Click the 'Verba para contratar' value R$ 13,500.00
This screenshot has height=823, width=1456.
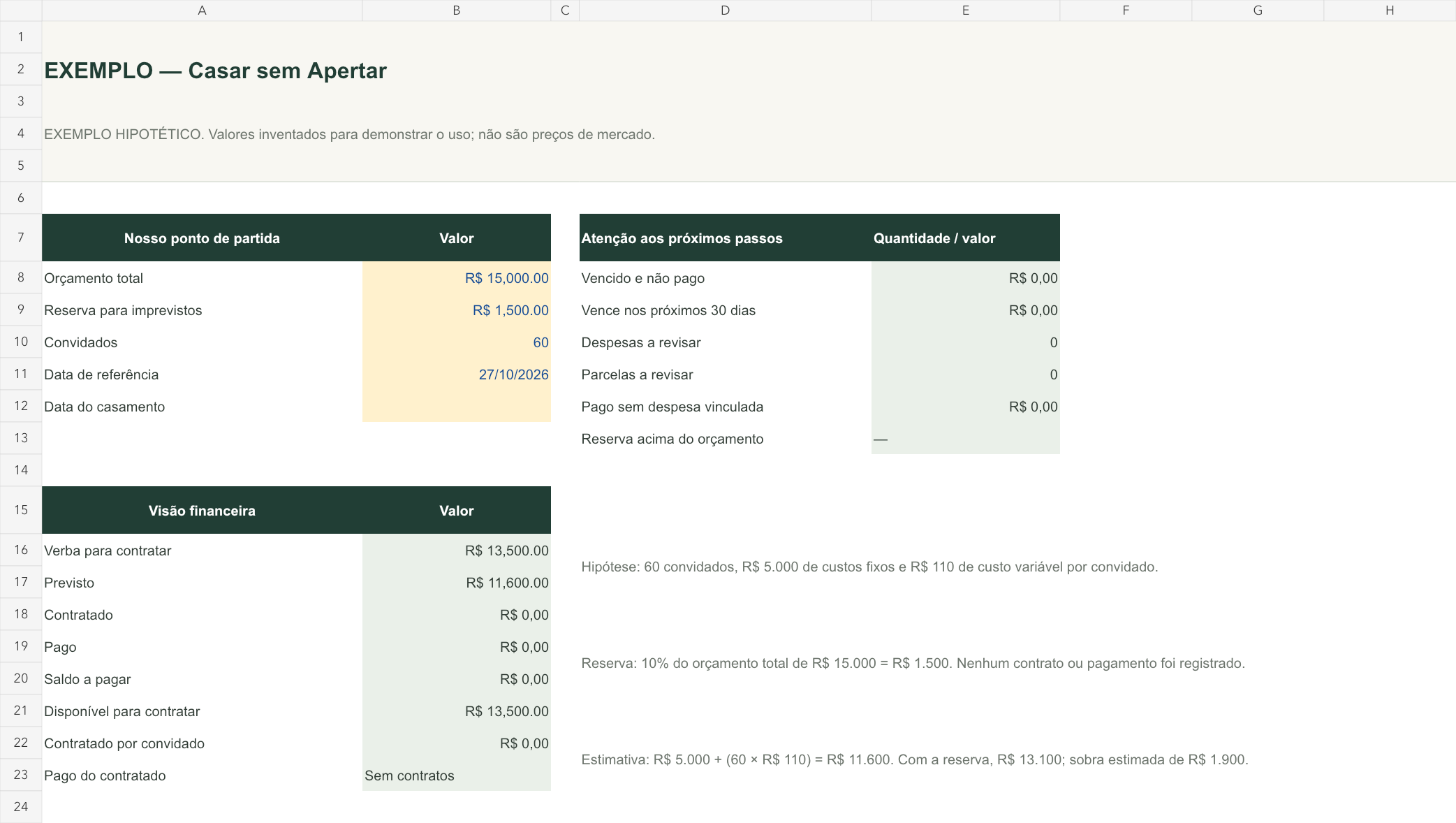click(457, 551)
